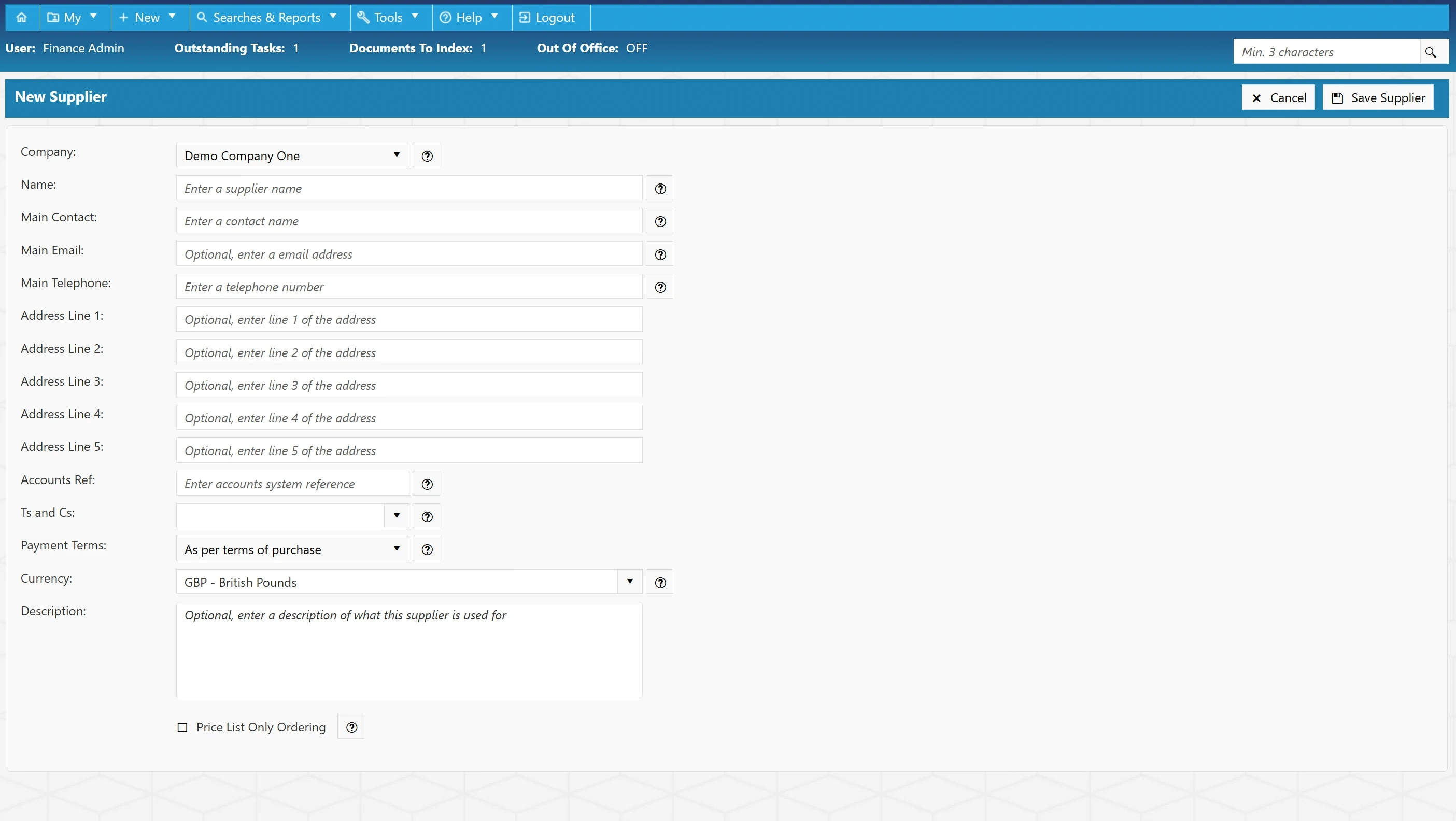Screen dimensions: 1456x821
Task: Click into the Description text area
Action: [409, 650]
